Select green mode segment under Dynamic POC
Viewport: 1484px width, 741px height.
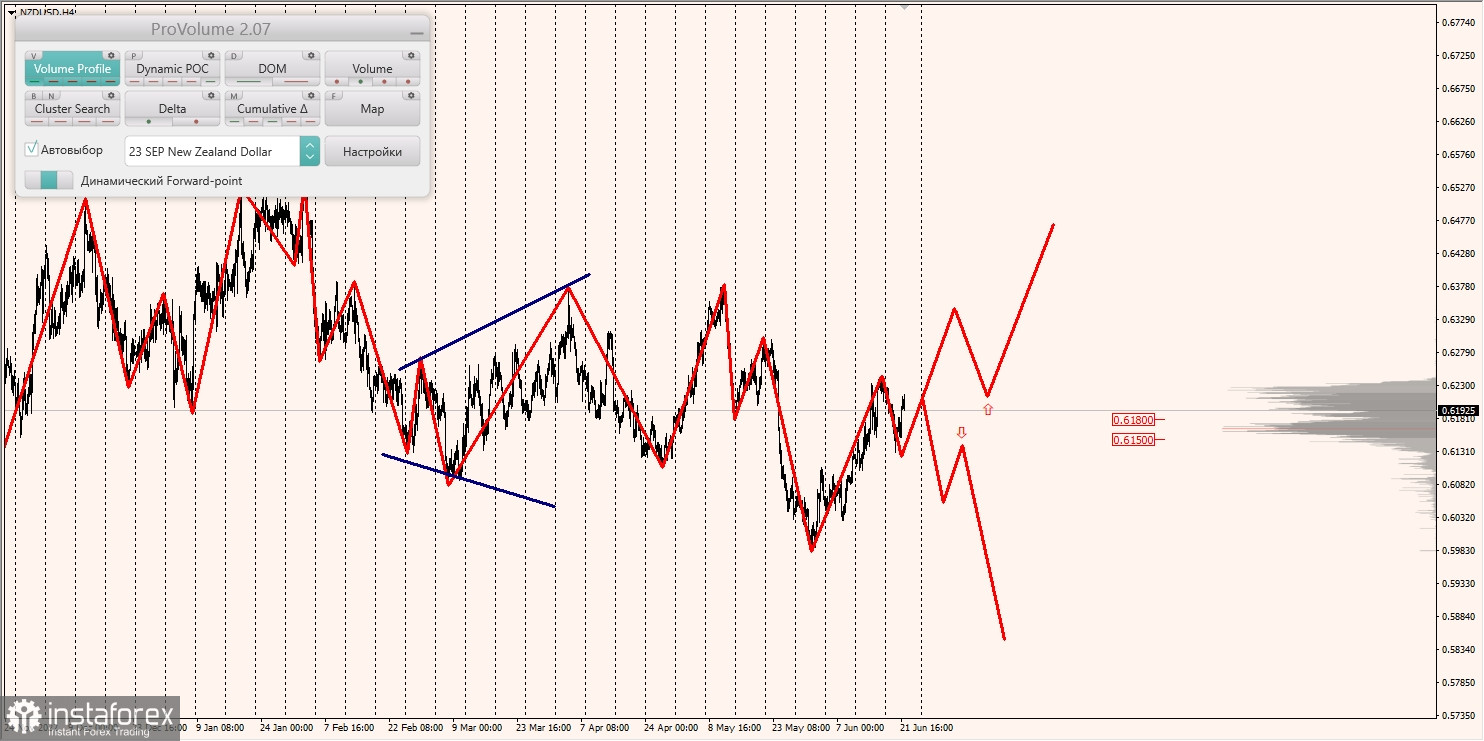click(210, 81)
